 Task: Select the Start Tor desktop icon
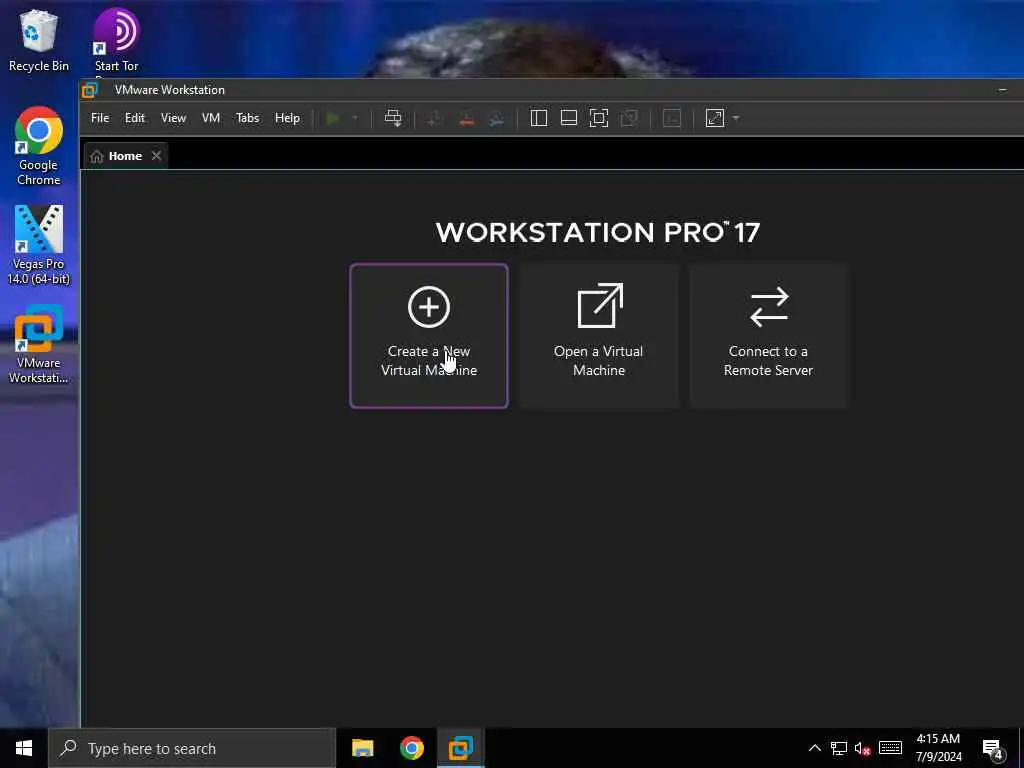tap(116, 40)
